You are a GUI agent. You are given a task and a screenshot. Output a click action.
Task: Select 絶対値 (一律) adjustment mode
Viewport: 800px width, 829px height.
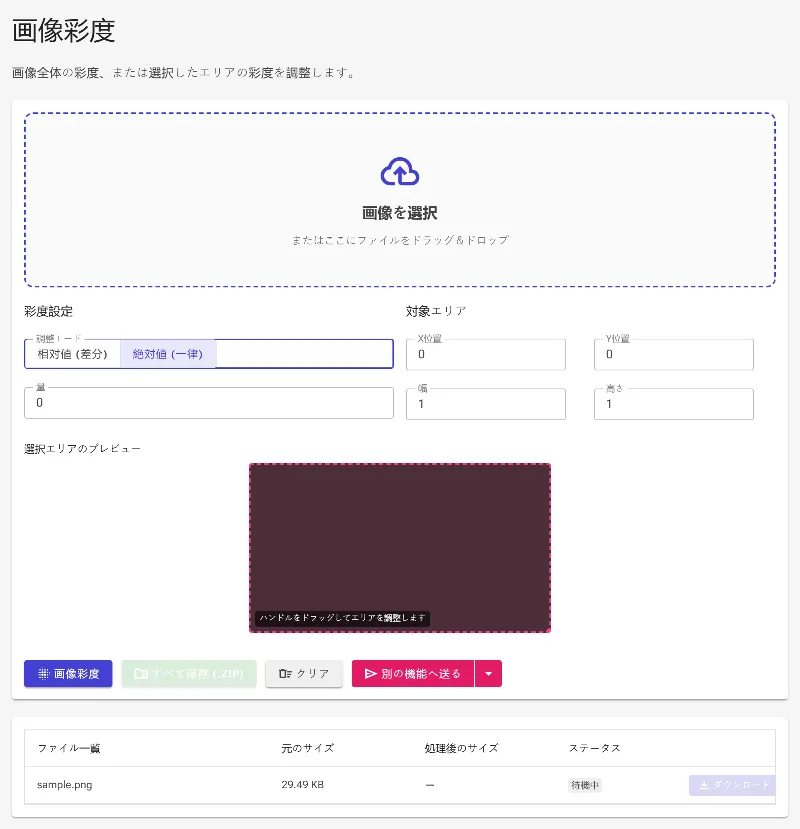click(x=168, y=354)
